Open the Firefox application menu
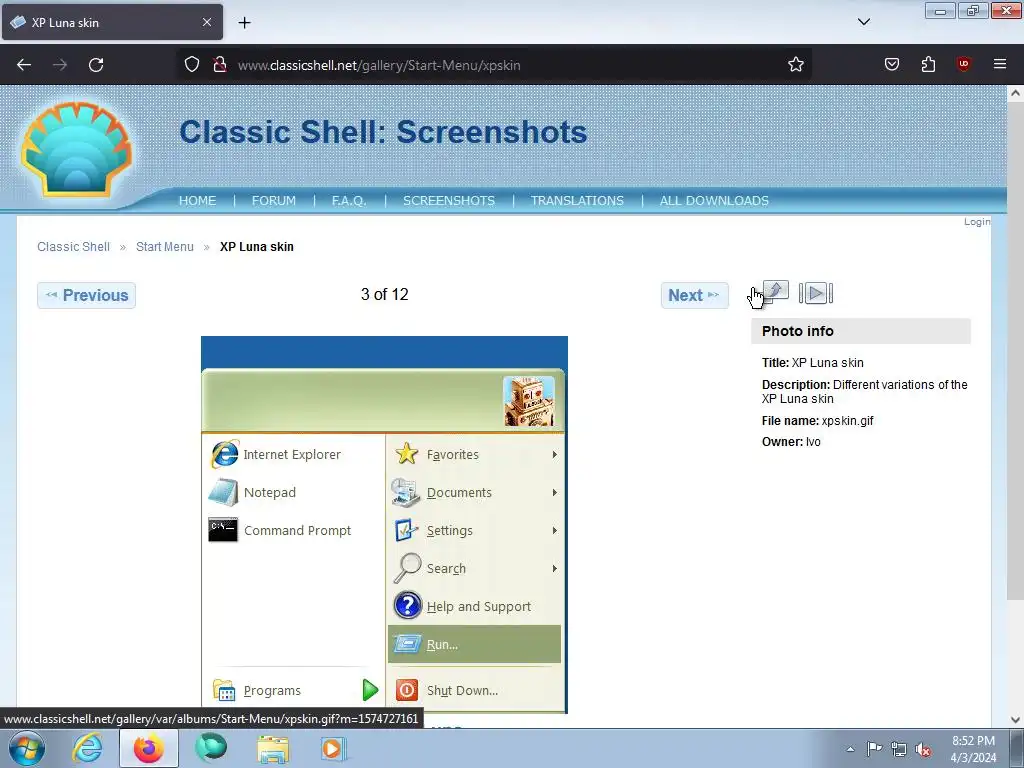This screenshot has width=1024, height=768. click(x=1000, y=65)
